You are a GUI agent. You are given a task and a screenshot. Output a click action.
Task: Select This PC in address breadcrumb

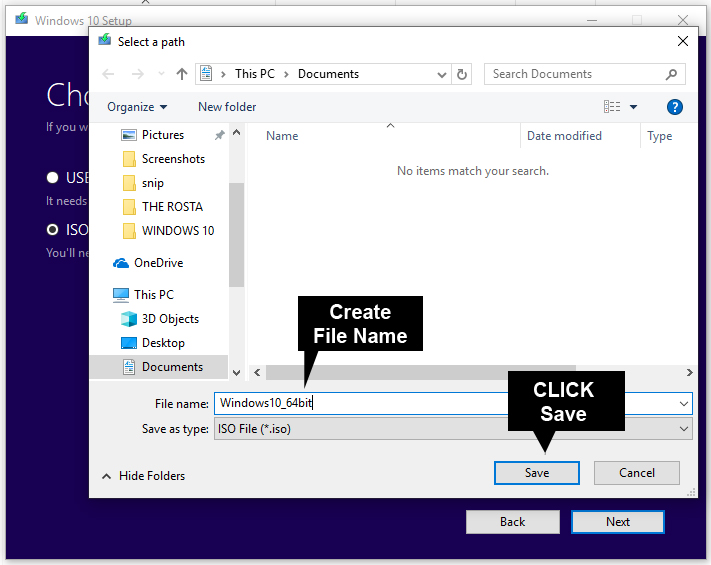(255, 74)
